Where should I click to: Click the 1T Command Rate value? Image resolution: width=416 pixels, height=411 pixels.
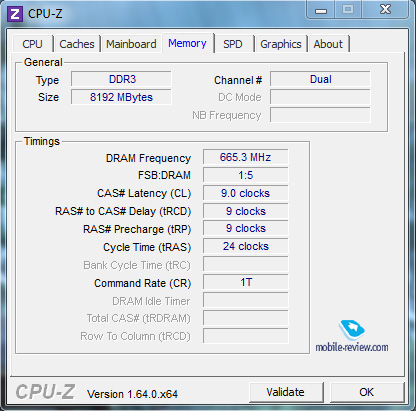click(x=246, y=282)
